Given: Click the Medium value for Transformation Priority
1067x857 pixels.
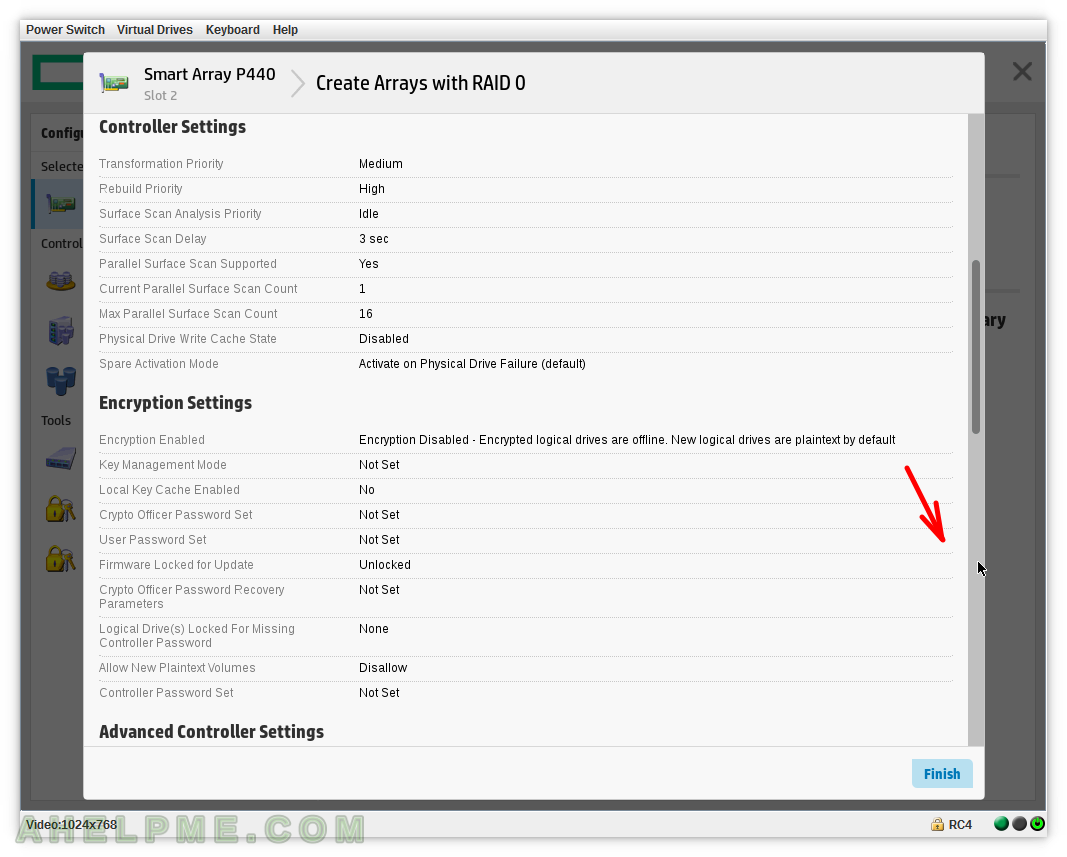Looking at the screenshot, I should pos(380,164).
